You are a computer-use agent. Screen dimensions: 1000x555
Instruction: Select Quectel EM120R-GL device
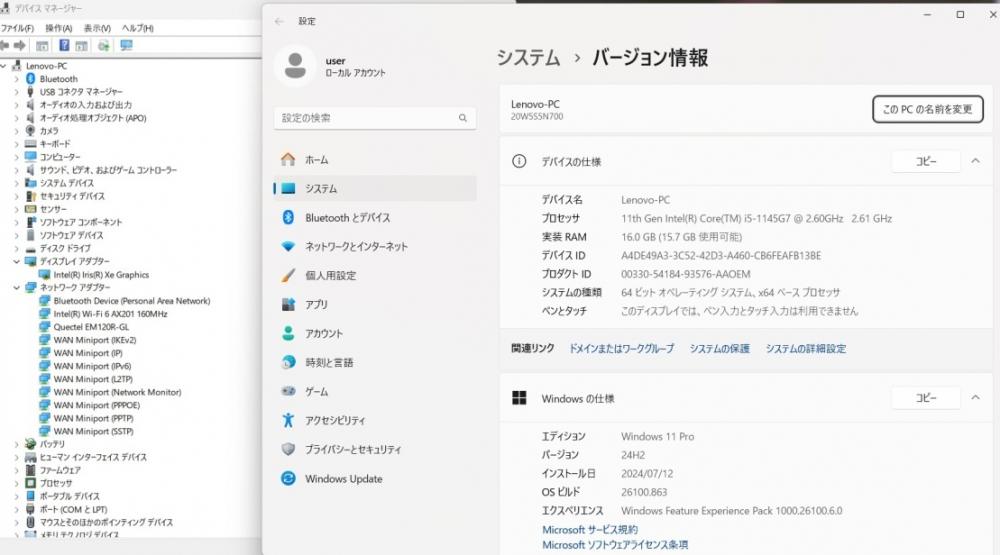[91, 327]
